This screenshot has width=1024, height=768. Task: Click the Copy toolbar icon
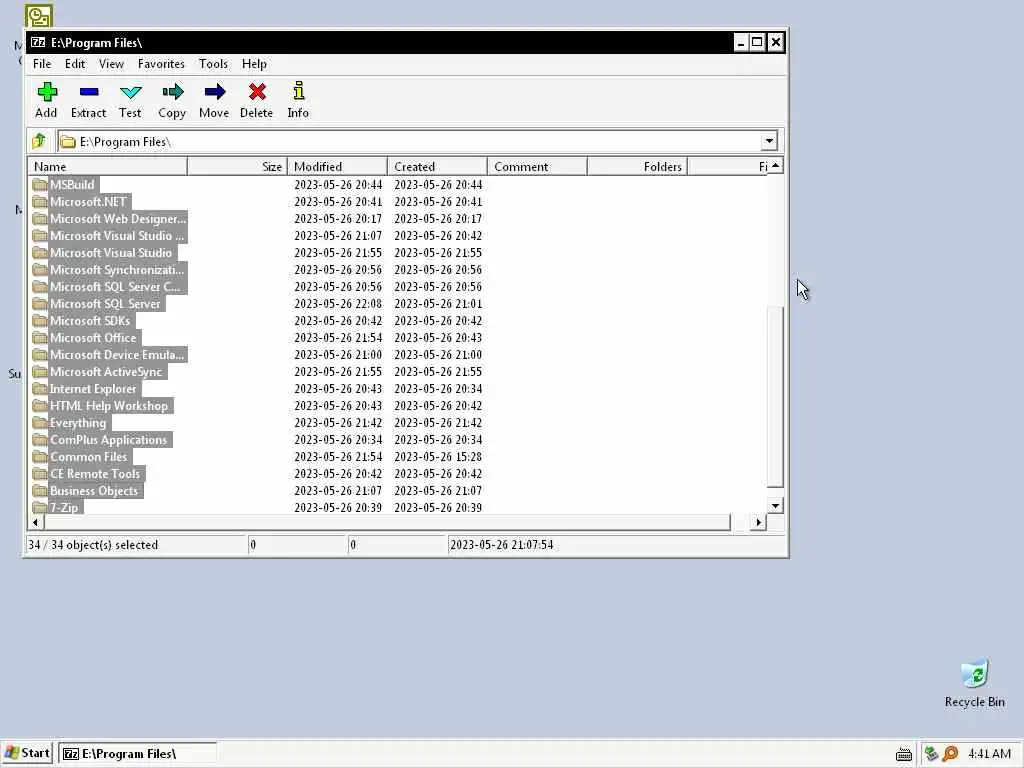click(x=172, y=92)
